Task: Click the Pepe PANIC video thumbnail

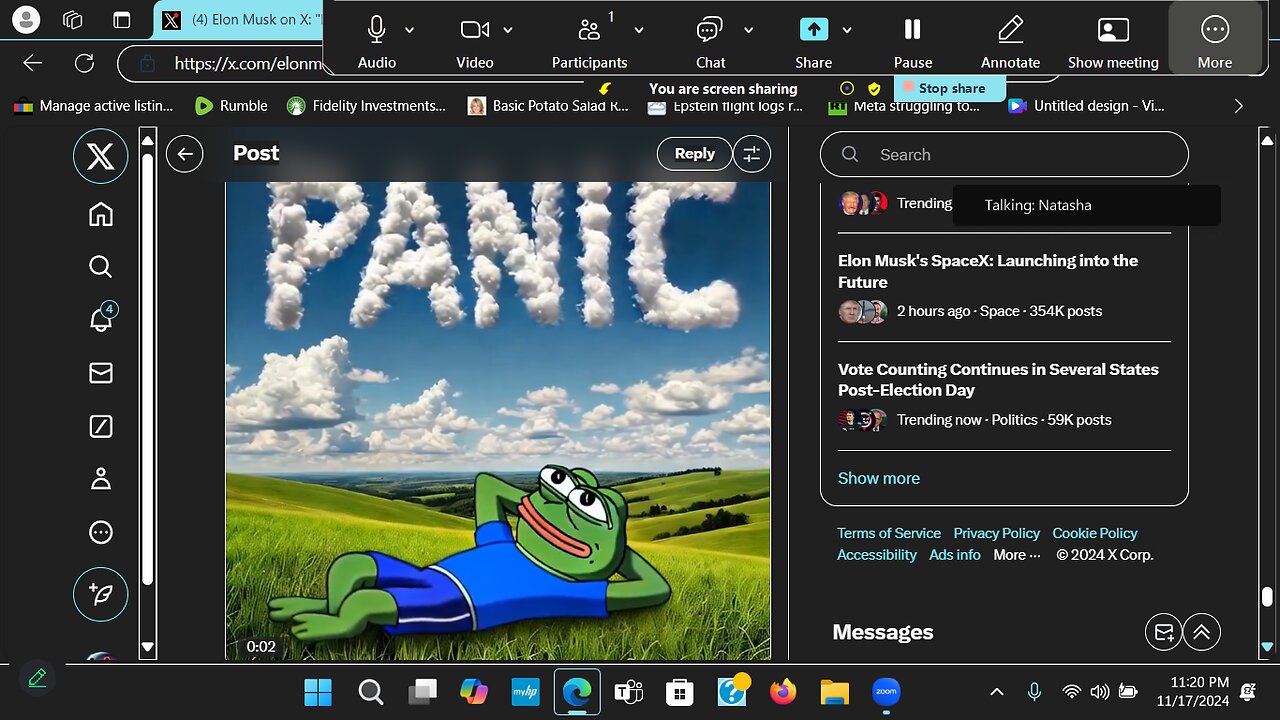Action: (498, 420)
